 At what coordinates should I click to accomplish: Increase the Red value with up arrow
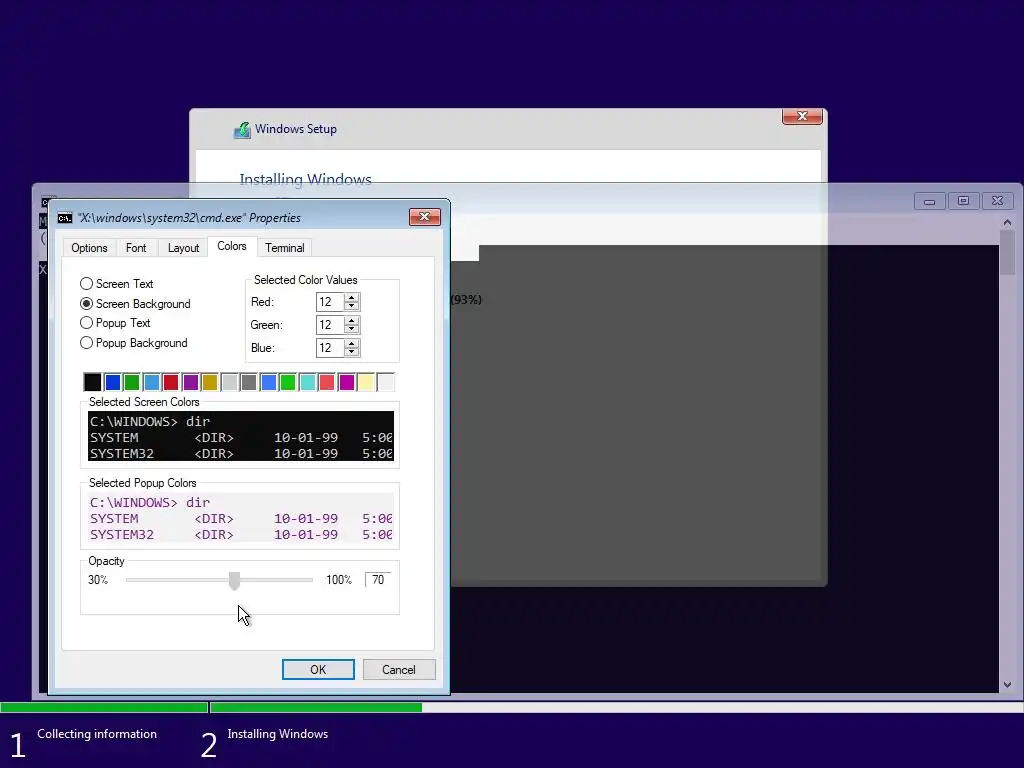point(352,298)
